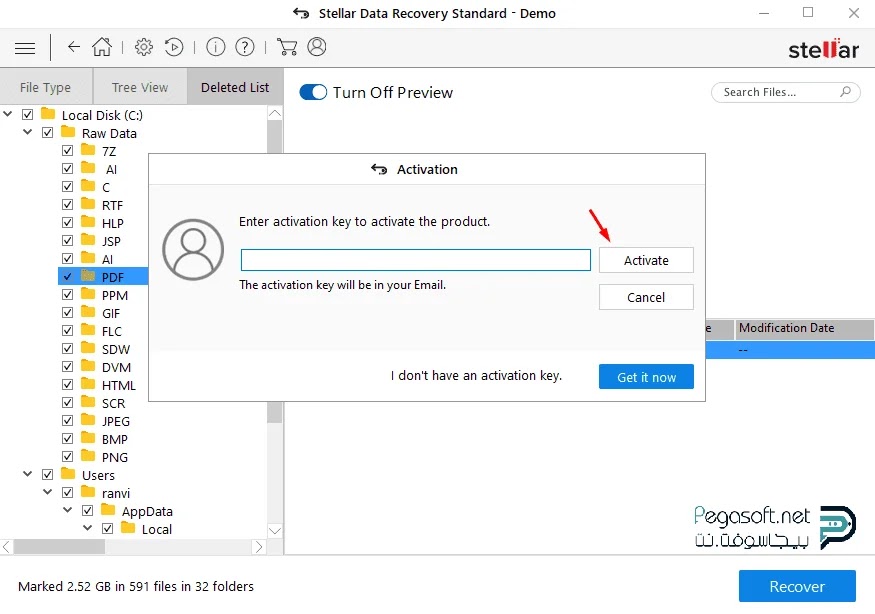Click the BMP folder icon
Viewport: 875px width, 614px height.
(x=88, y=438)
